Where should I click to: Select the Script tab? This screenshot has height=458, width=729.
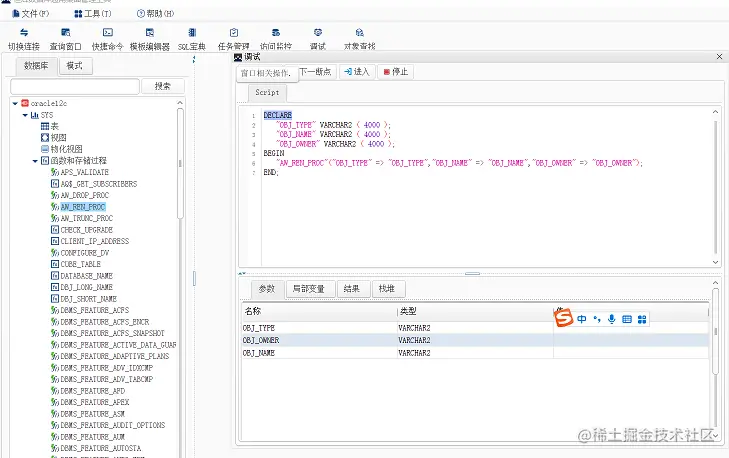point(267,93)
